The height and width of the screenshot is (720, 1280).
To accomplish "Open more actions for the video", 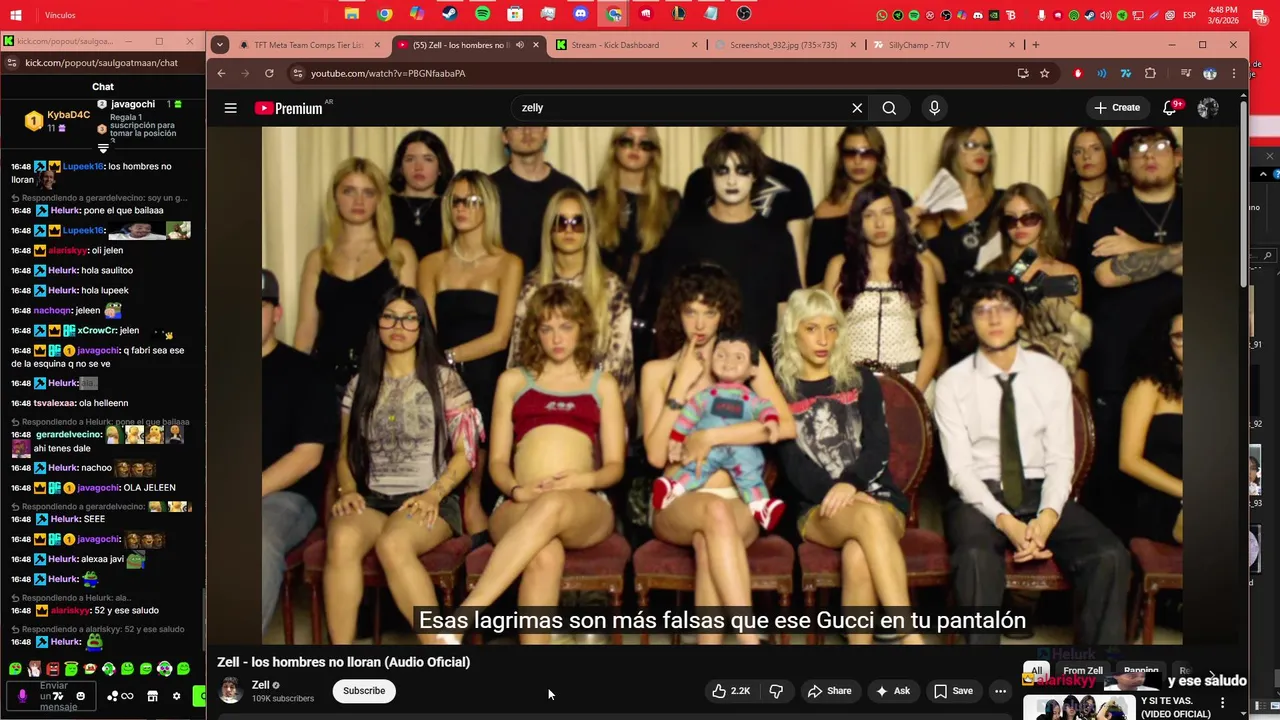I will pyautogui.click(x=1000, y=691).
